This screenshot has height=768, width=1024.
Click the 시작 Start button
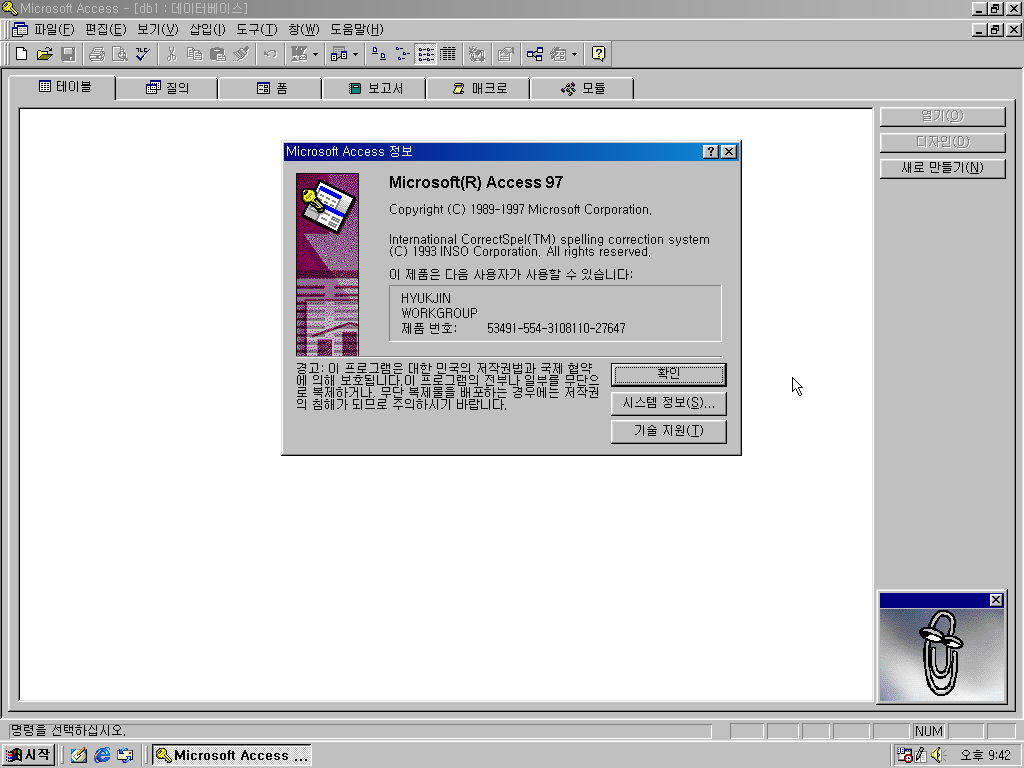pos(27,755)
